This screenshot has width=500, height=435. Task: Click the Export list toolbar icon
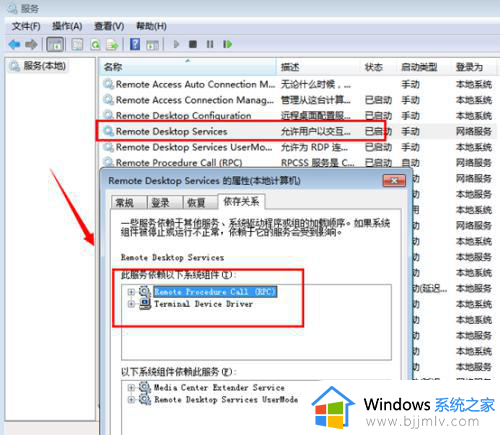point(112,44)
